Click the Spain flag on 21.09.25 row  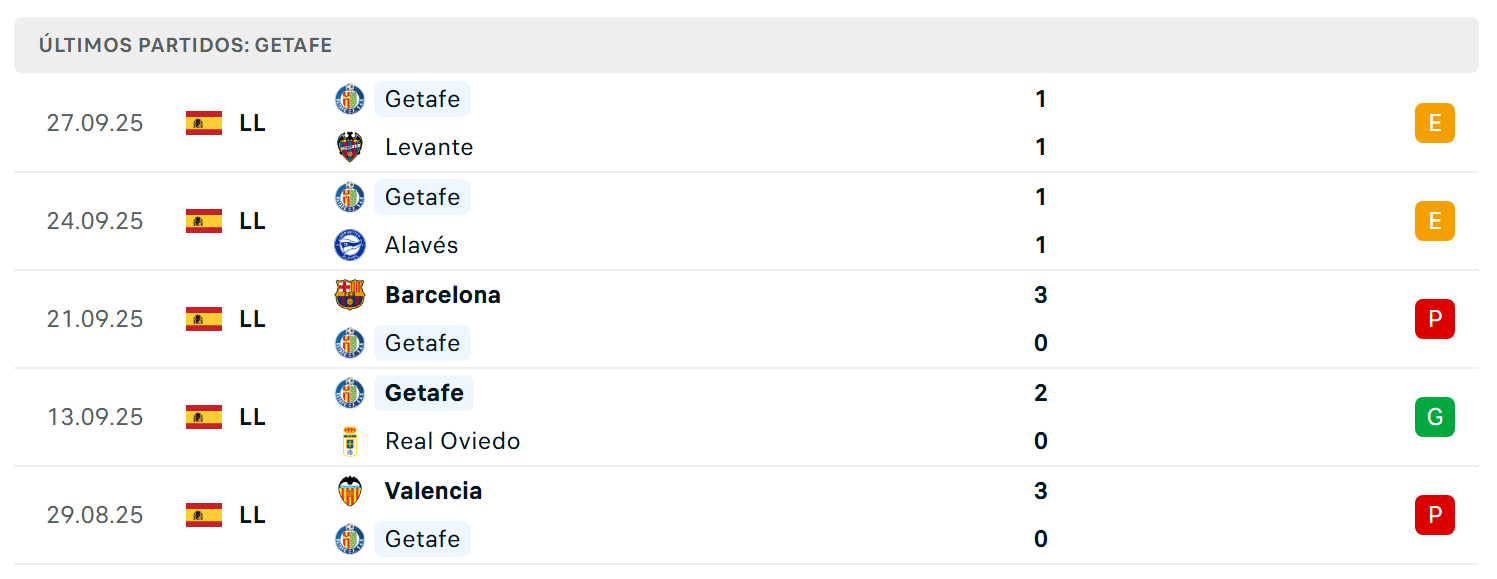pos(204,319)
